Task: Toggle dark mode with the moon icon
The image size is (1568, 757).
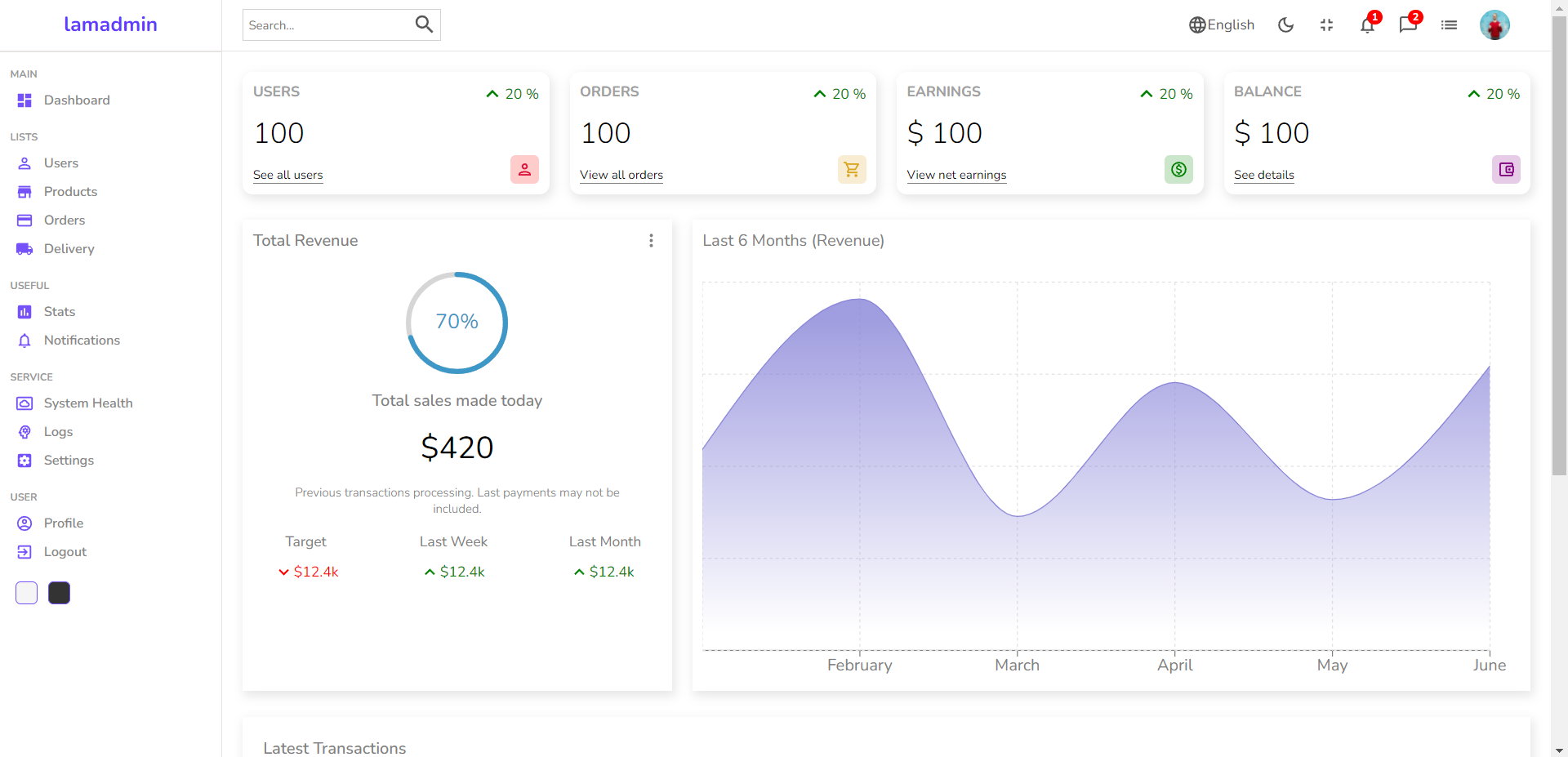Action: (1285, 25)
